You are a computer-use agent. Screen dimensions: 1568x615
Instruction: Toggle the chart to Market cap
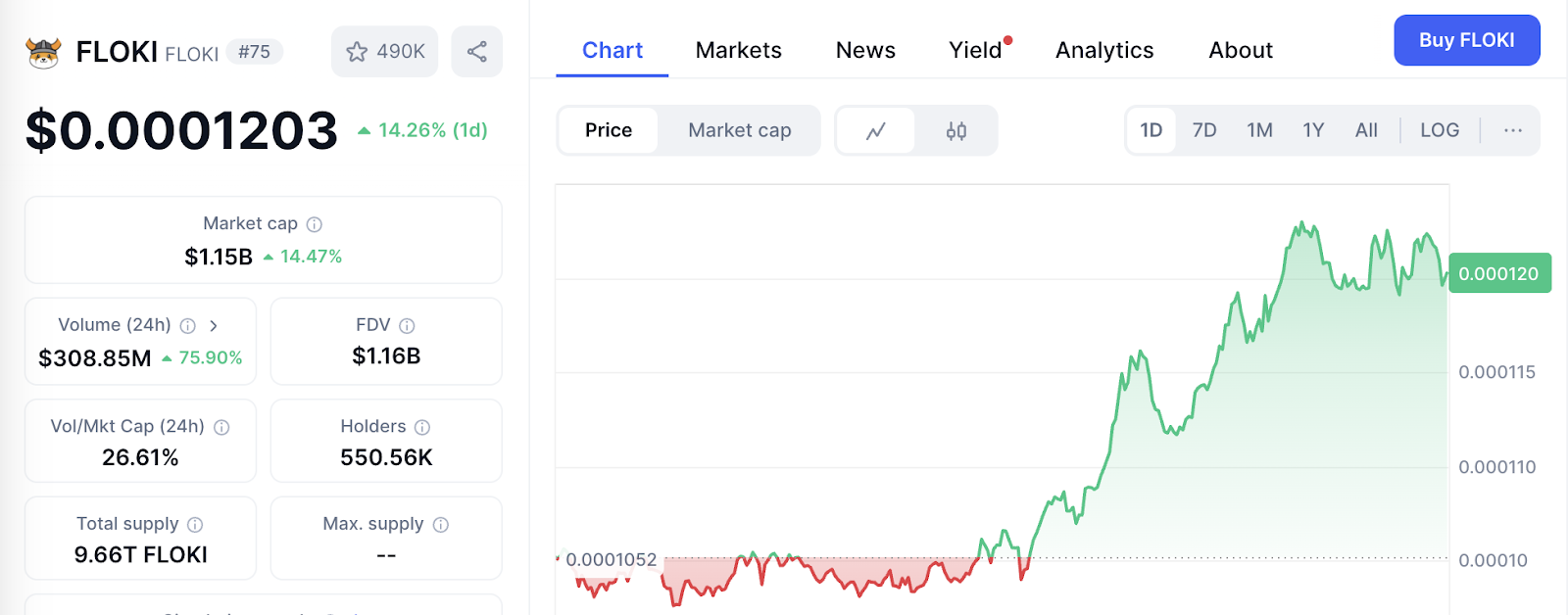coord(739,130)
